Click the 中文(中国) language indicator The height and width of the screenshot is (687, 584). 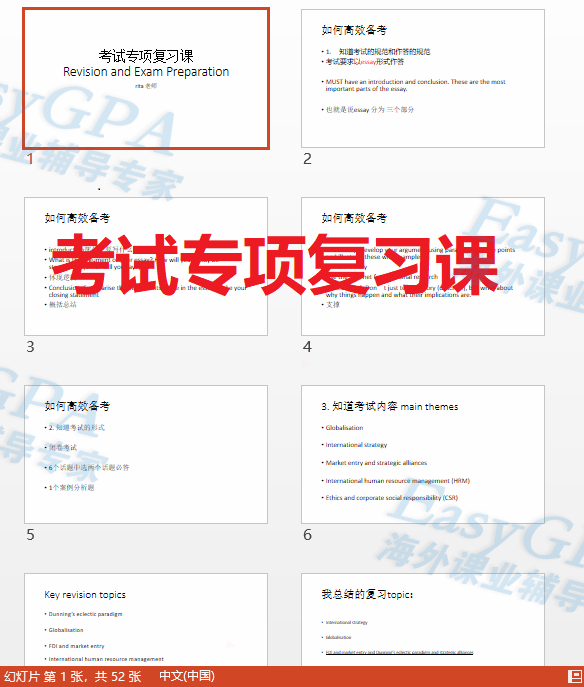[187, 676]
